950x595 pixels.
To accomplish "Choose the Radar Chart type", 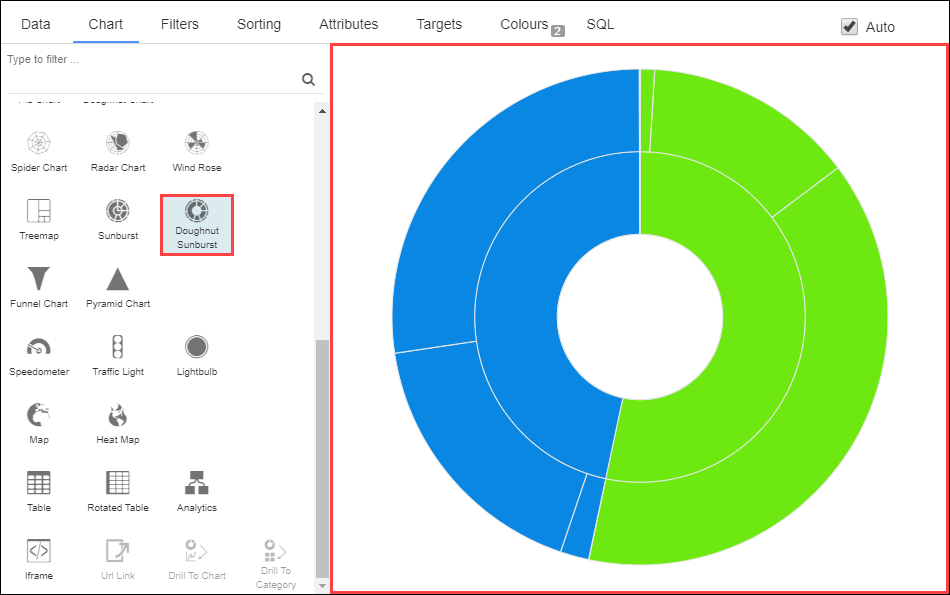I will 118,142.
